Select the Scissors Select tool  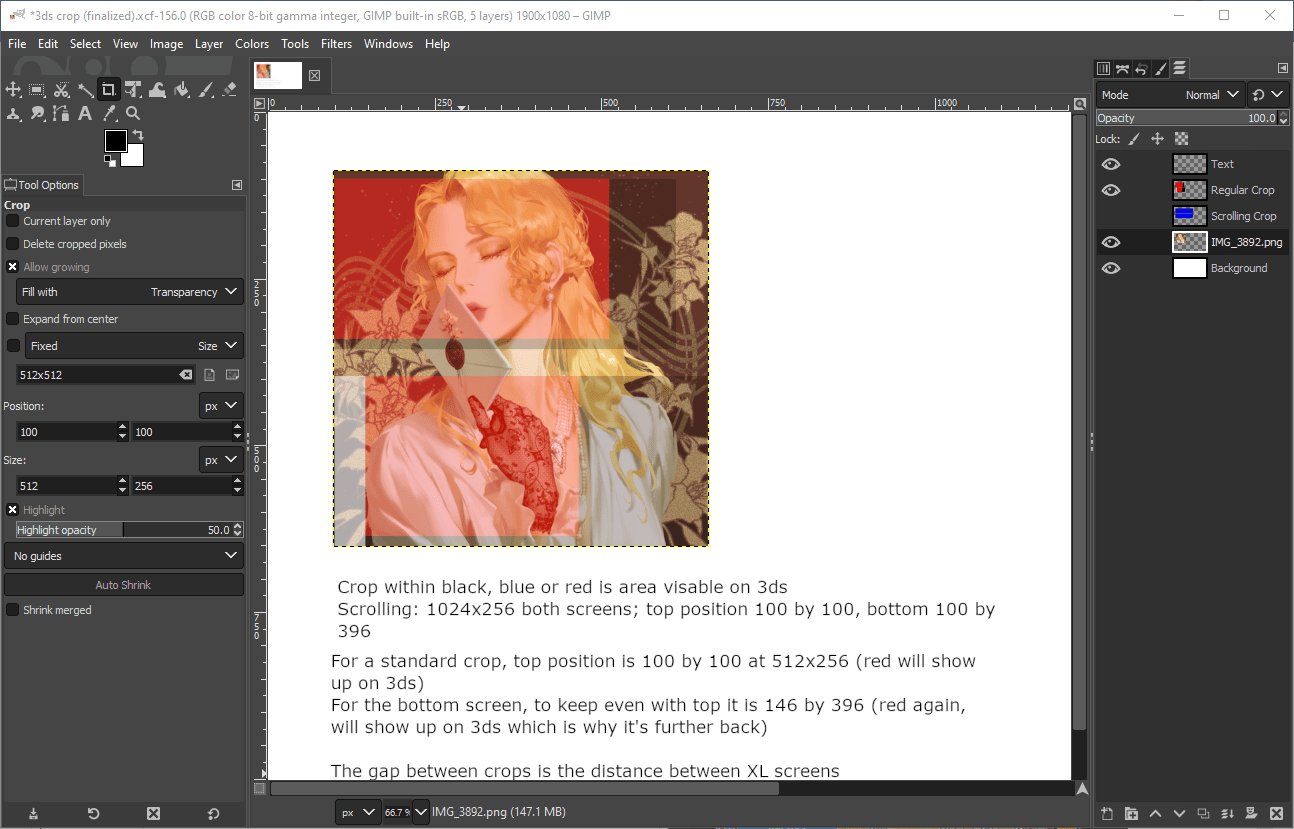[61, 89]
